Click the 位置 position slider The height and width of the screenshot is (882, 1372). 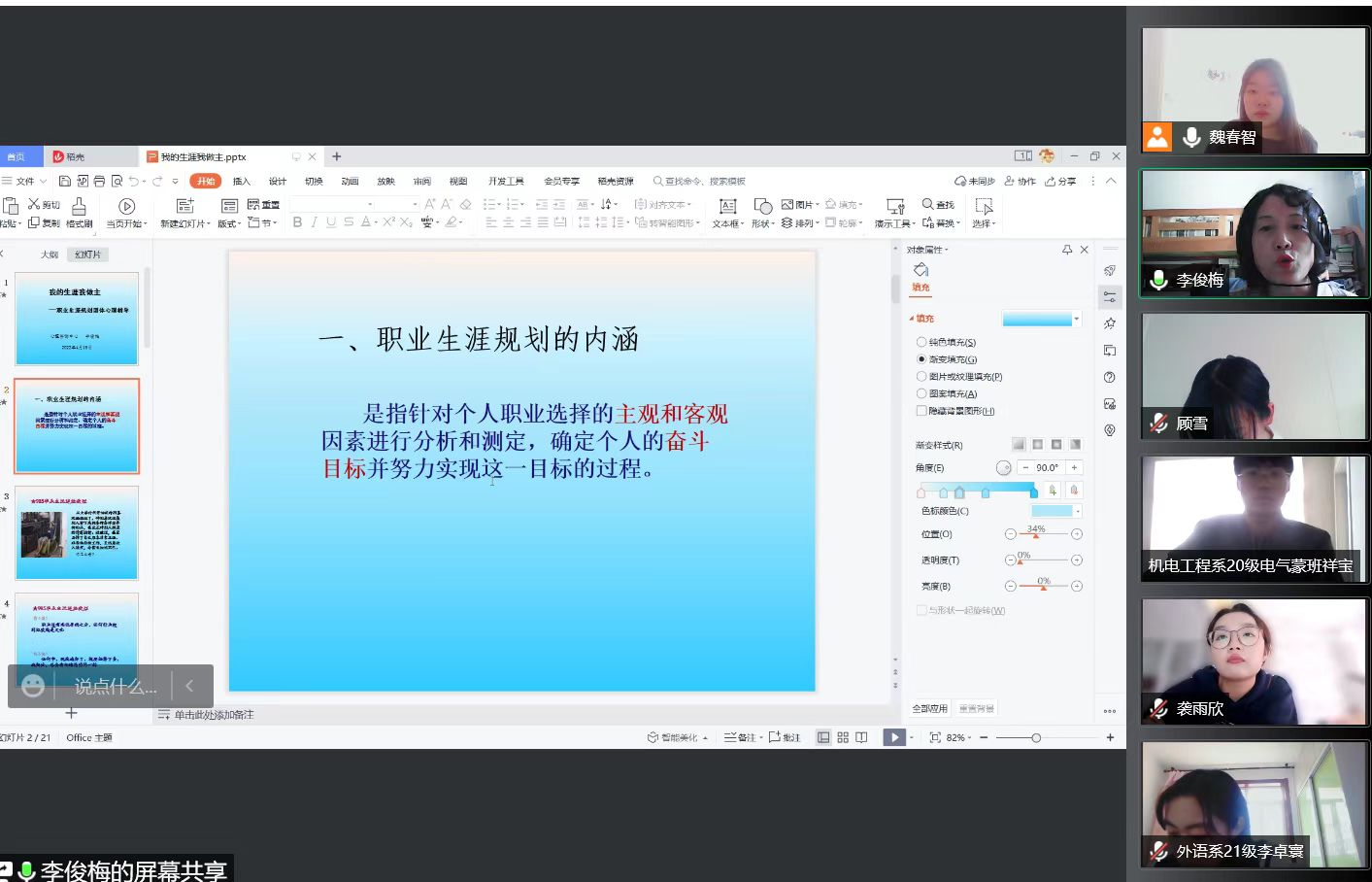tap(1044, 534)
